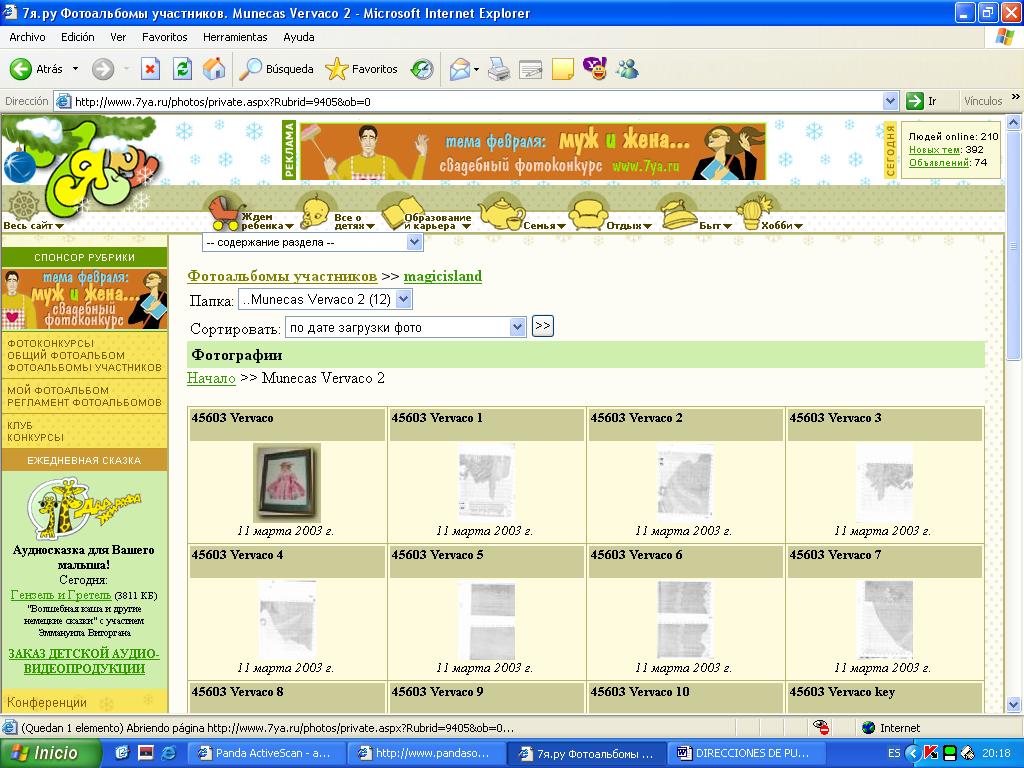Screen dimensions: 1024x768
Task: Open the 45603 Vervaco 7 thumbnail
Action: point(884,620)
